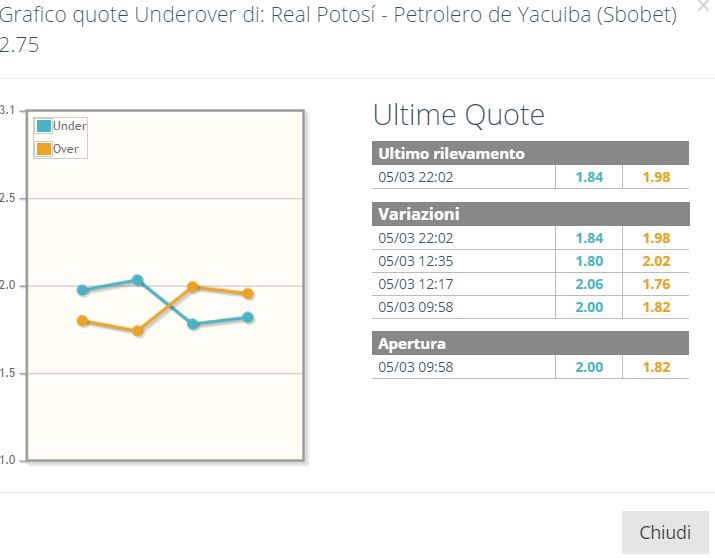715x558 pixels.
Task: Select the last blue Under data point
Action: click(248, 317)
